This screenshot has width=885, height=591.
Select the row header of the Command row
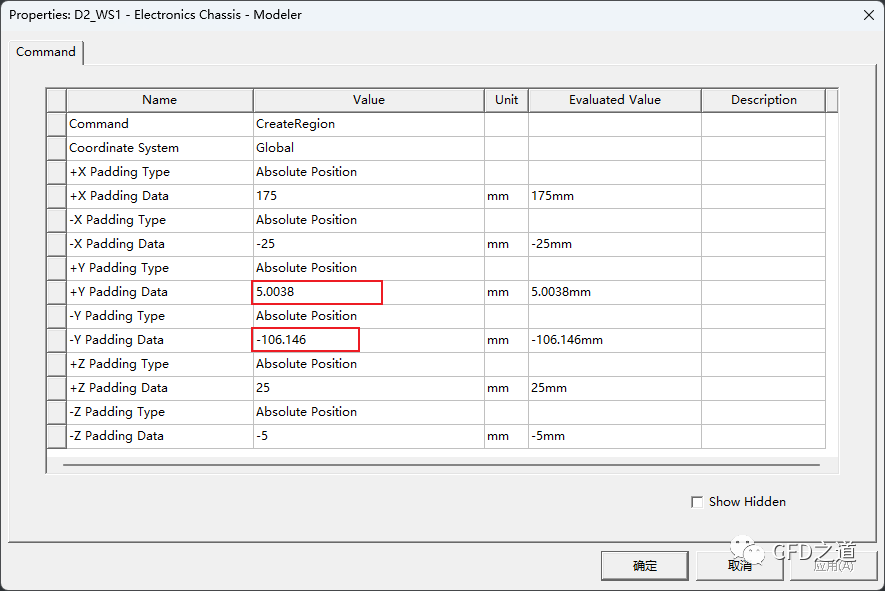click(x=56, y=124)
